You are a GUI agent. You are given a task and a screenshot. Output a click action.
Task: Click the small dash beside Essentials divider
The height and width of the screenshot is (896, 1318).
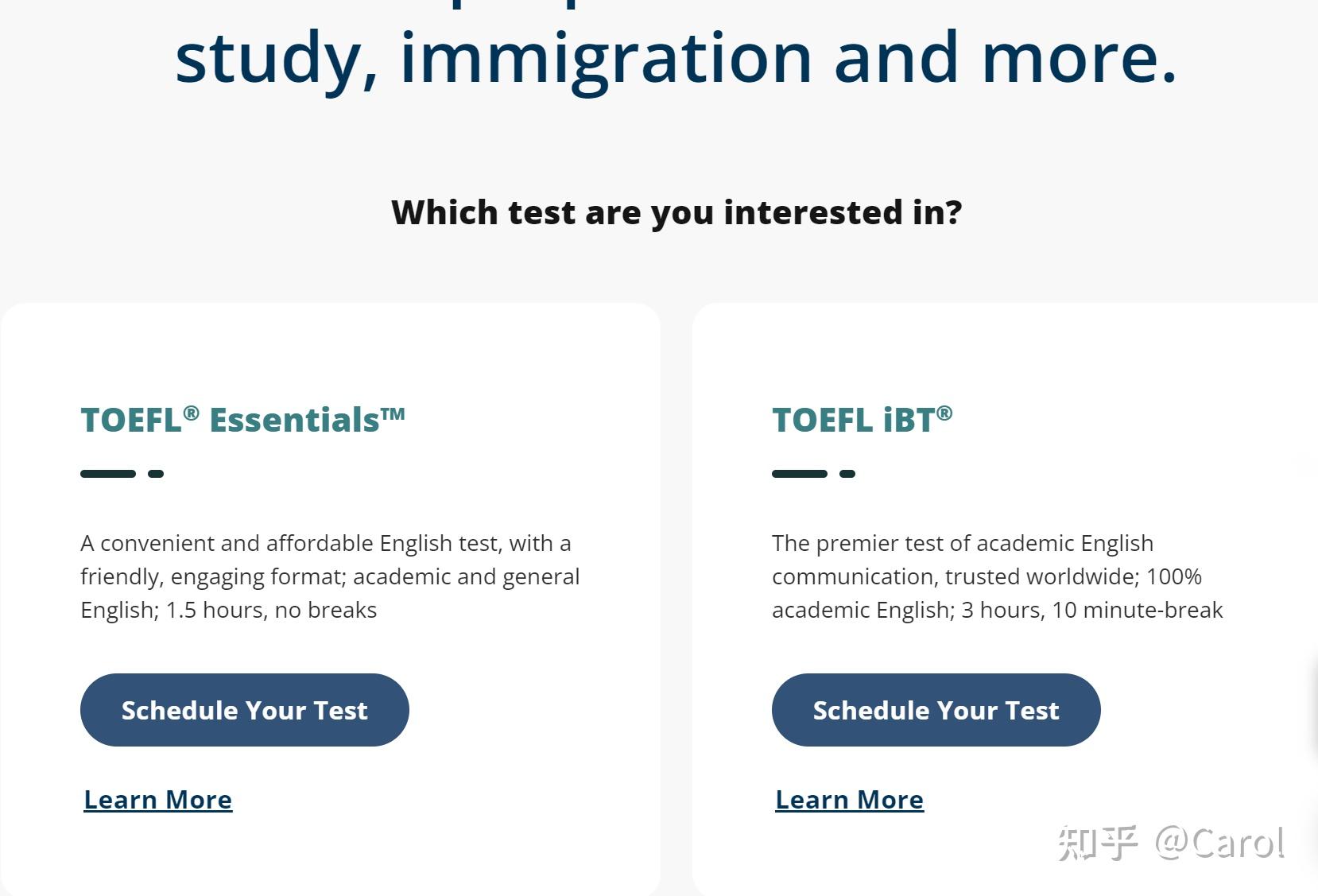pos(156,473)
